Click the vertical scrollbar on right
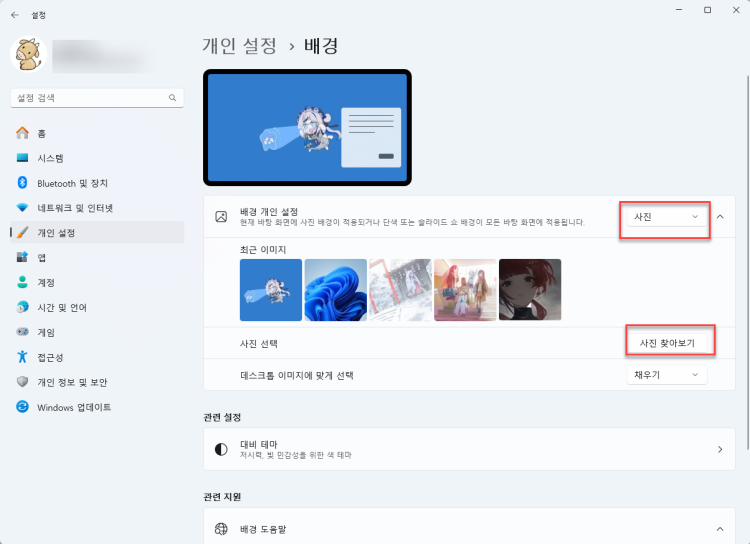Screen dimensions: 750x544 748,262
